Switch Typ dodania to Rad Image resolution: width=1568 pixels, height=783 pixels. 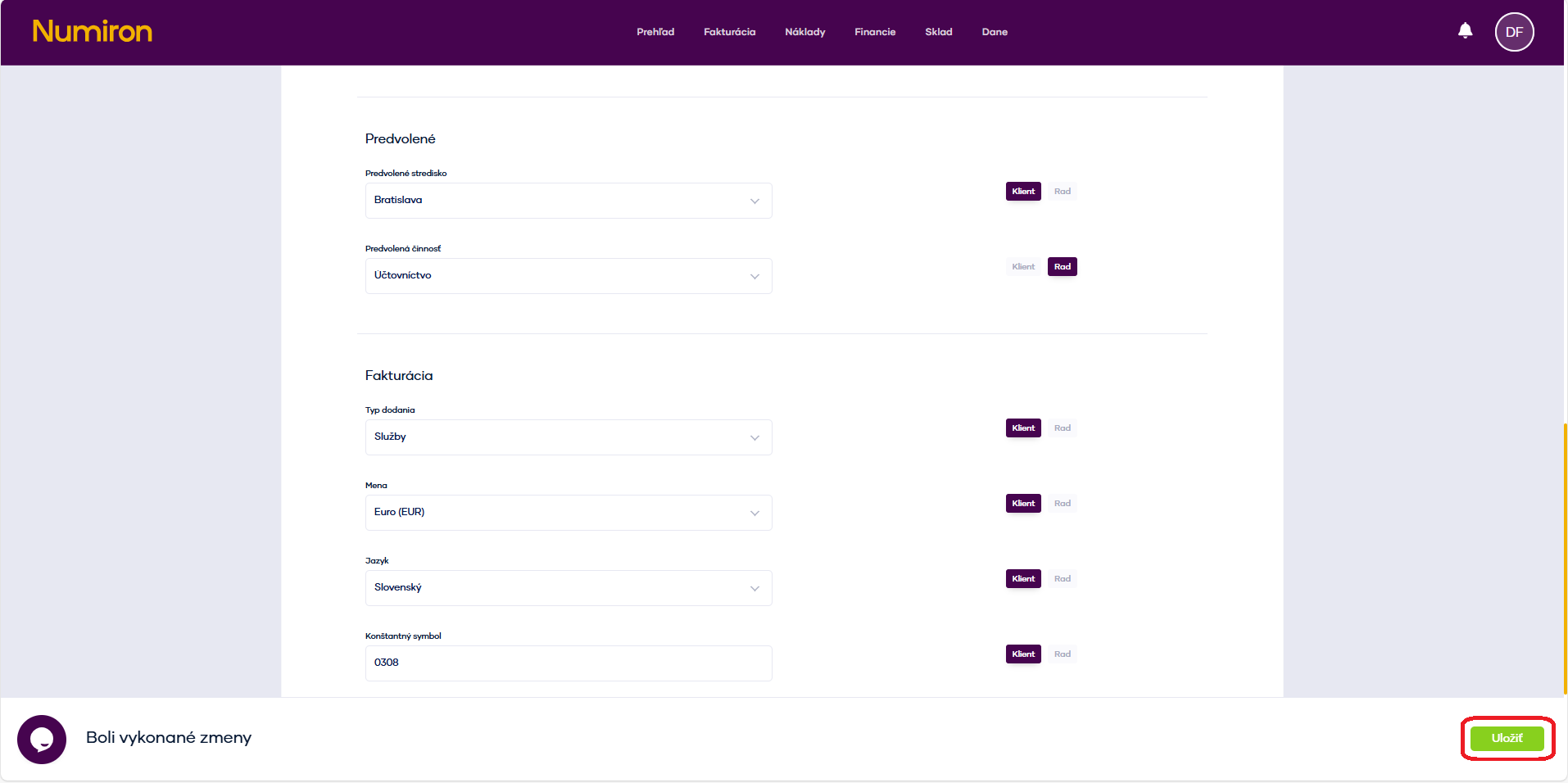tap(1062, 428)
